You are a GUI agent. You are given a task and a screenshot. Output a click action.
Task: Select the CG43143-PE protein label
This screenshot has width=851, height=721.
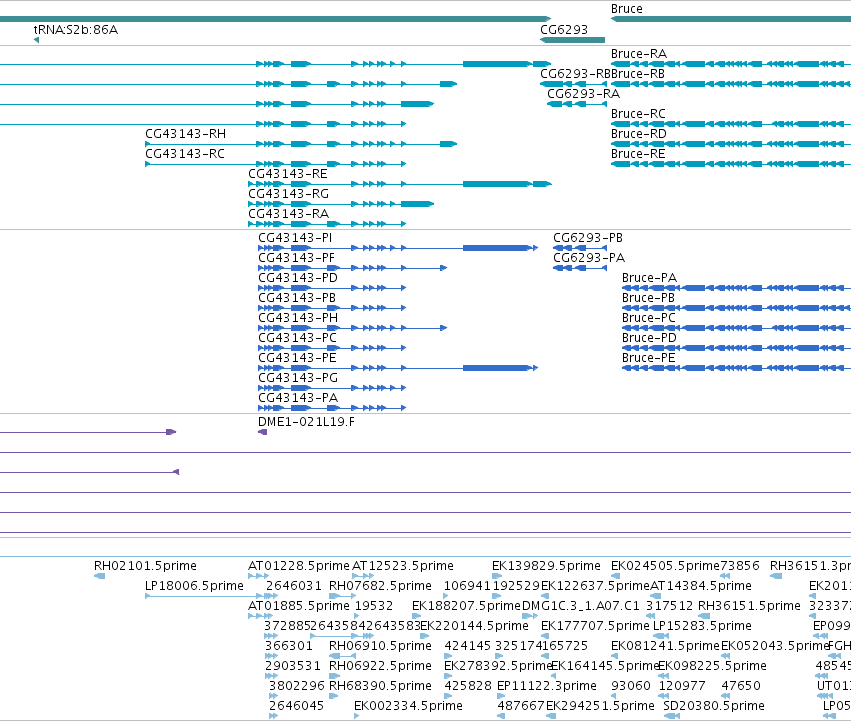click(297, 358)
